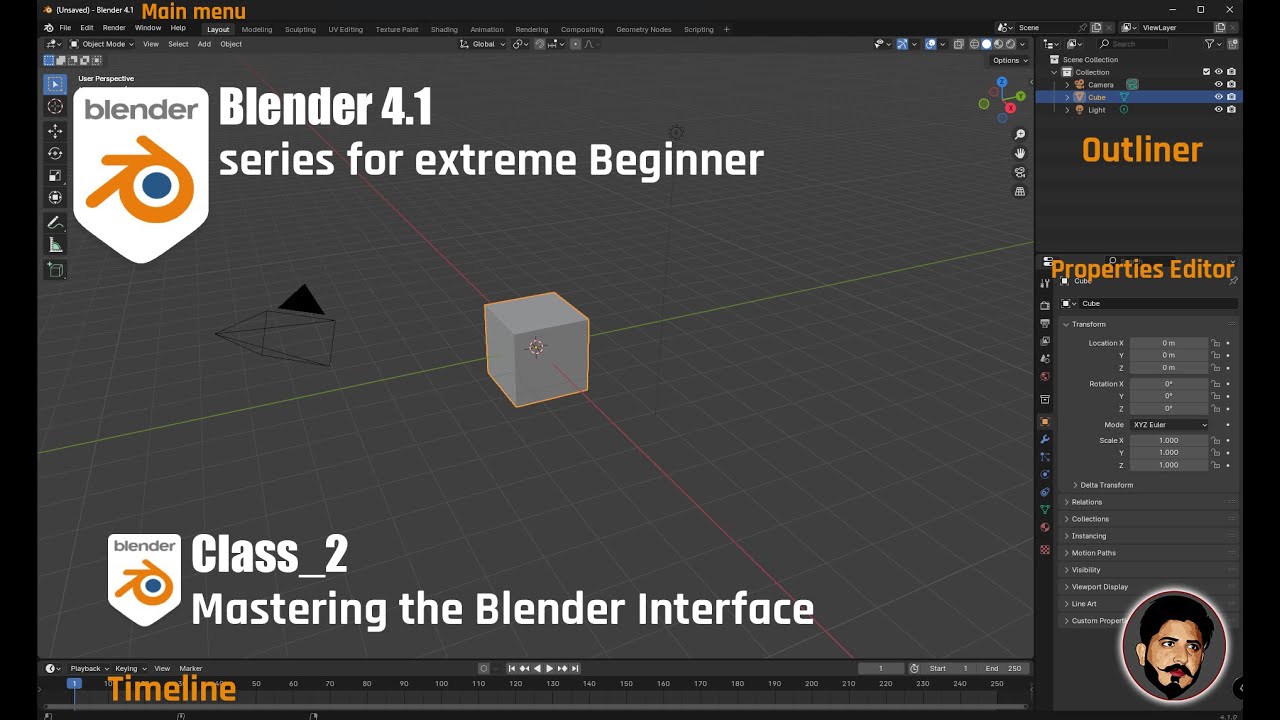The width and height of the screenshot is (1280, 720).
Task: Switch to the Sculpting workspace tab
Action: pos(300,29)
